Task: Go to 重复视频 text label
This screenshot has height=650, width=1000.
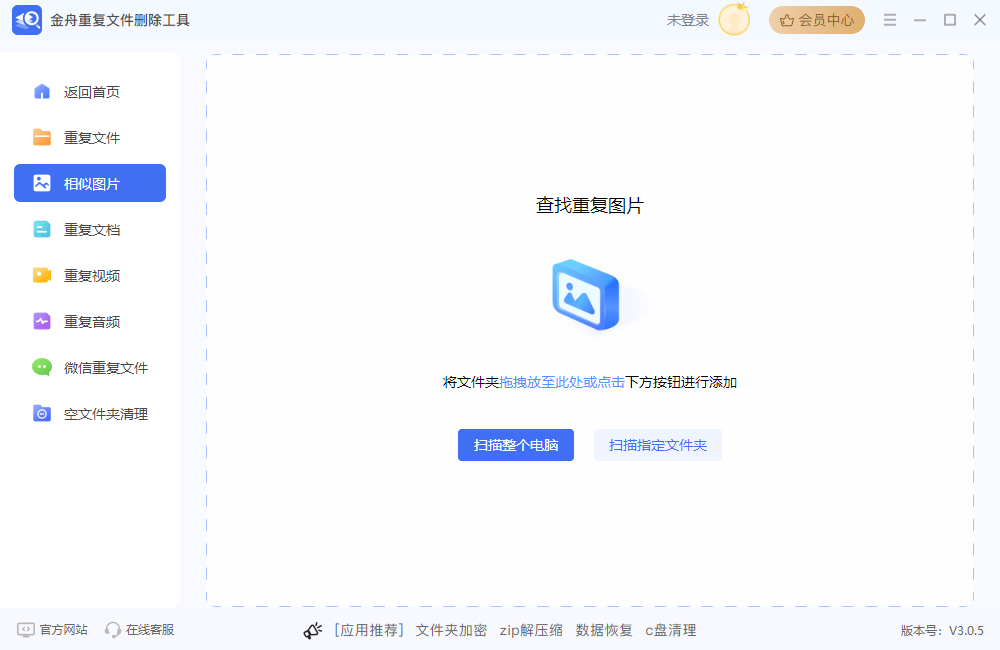Action: tap(92, 276)
